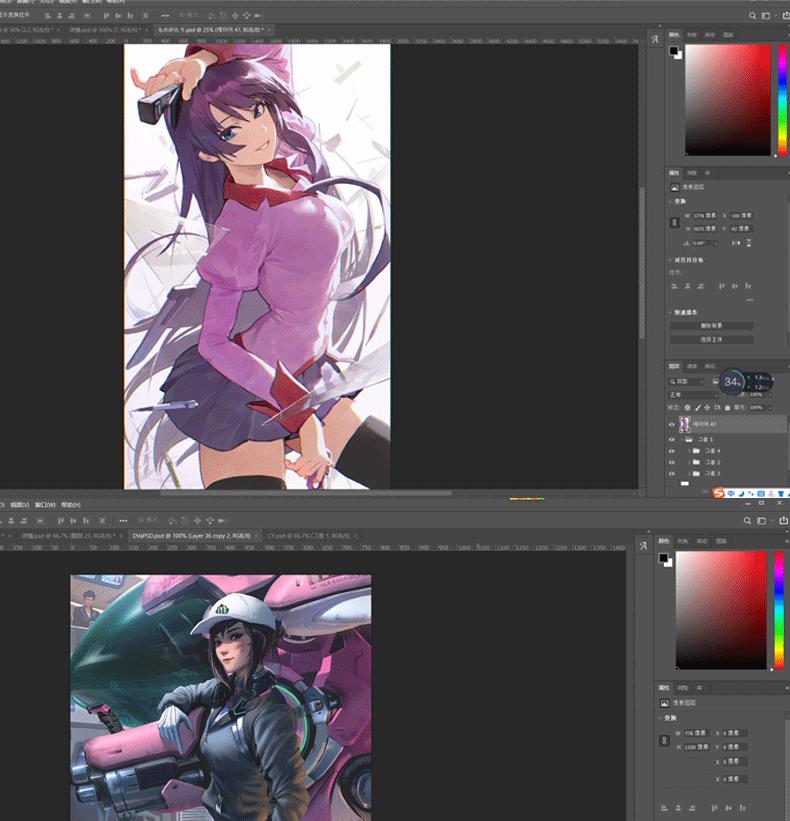Click the lock all padlock icon in Layers
Viewport: 790px width, 821px height.
[728, 408]
